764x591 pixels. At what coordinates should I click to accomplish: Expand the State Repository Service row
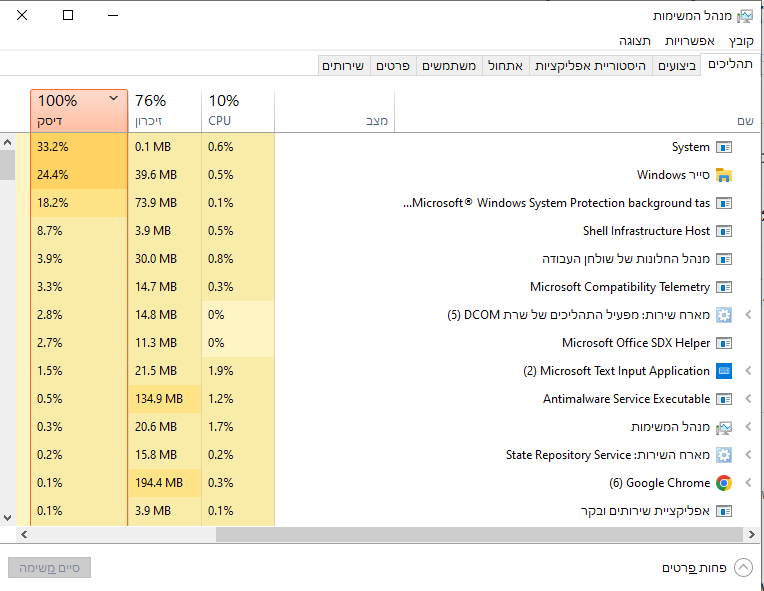[748, 455]
